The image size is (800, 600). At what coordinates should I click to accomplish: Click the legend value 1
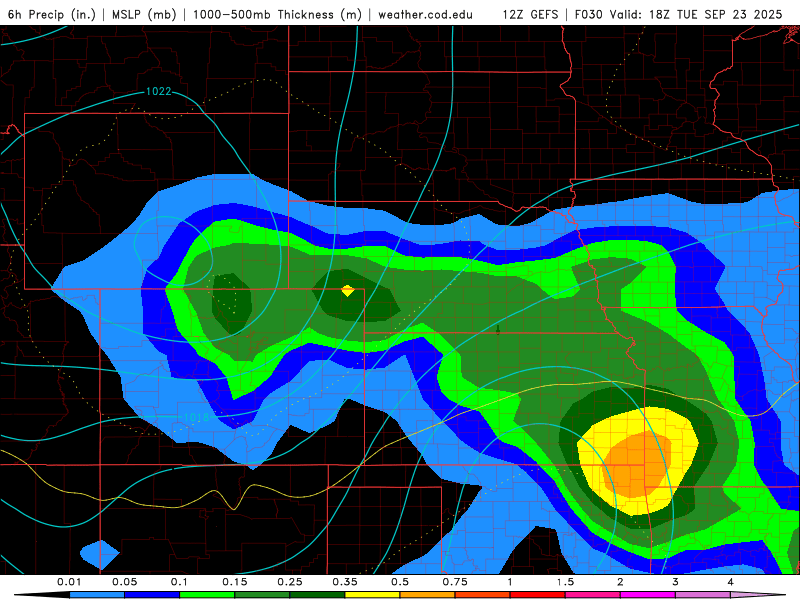tap(510, 582)
